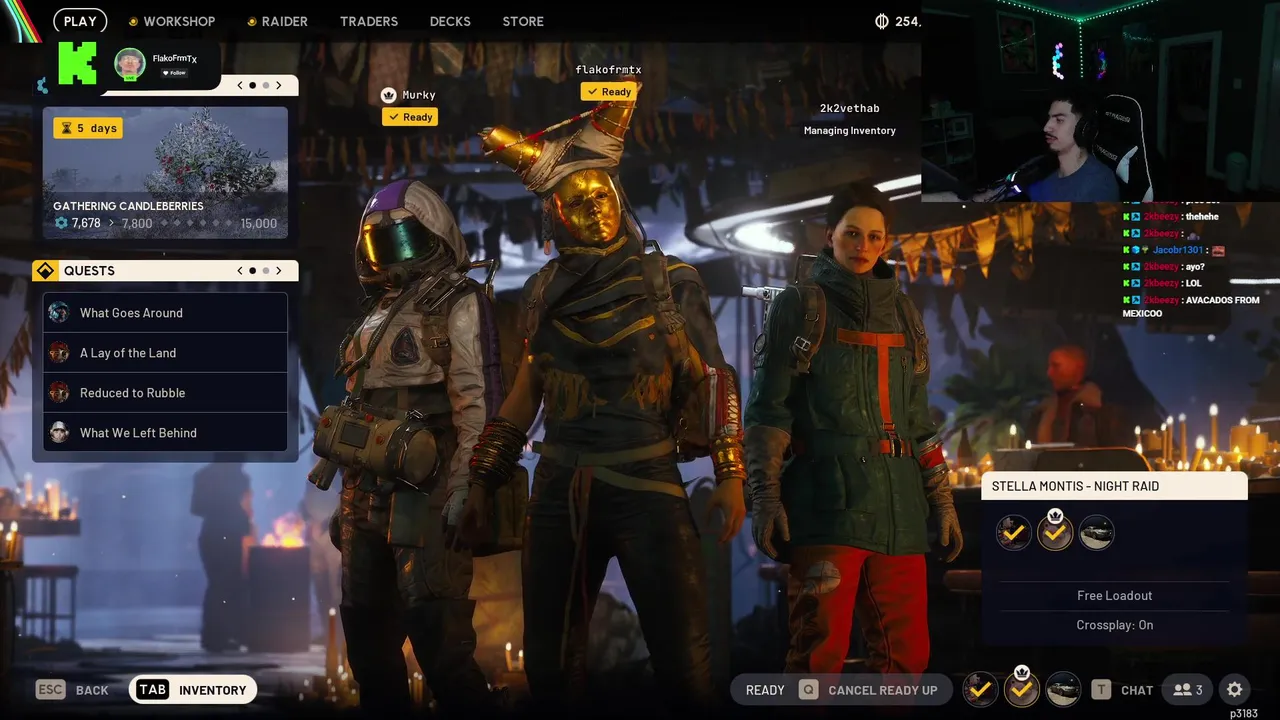This screenshot has width=1280, height=720.
Task: Open the What We Left Behind quest
Action: coord(165,432)
